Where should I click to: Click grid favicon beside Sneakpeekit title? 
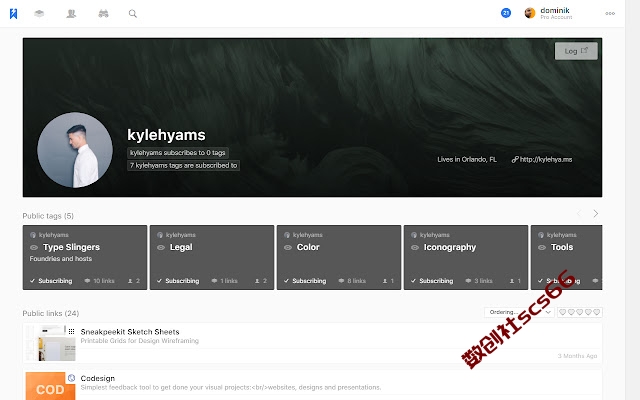click(71, 331)
